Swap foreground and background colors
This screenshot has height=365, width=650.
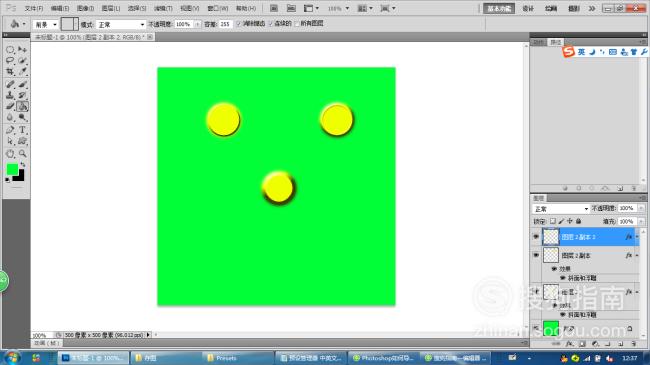pos(22,165)
